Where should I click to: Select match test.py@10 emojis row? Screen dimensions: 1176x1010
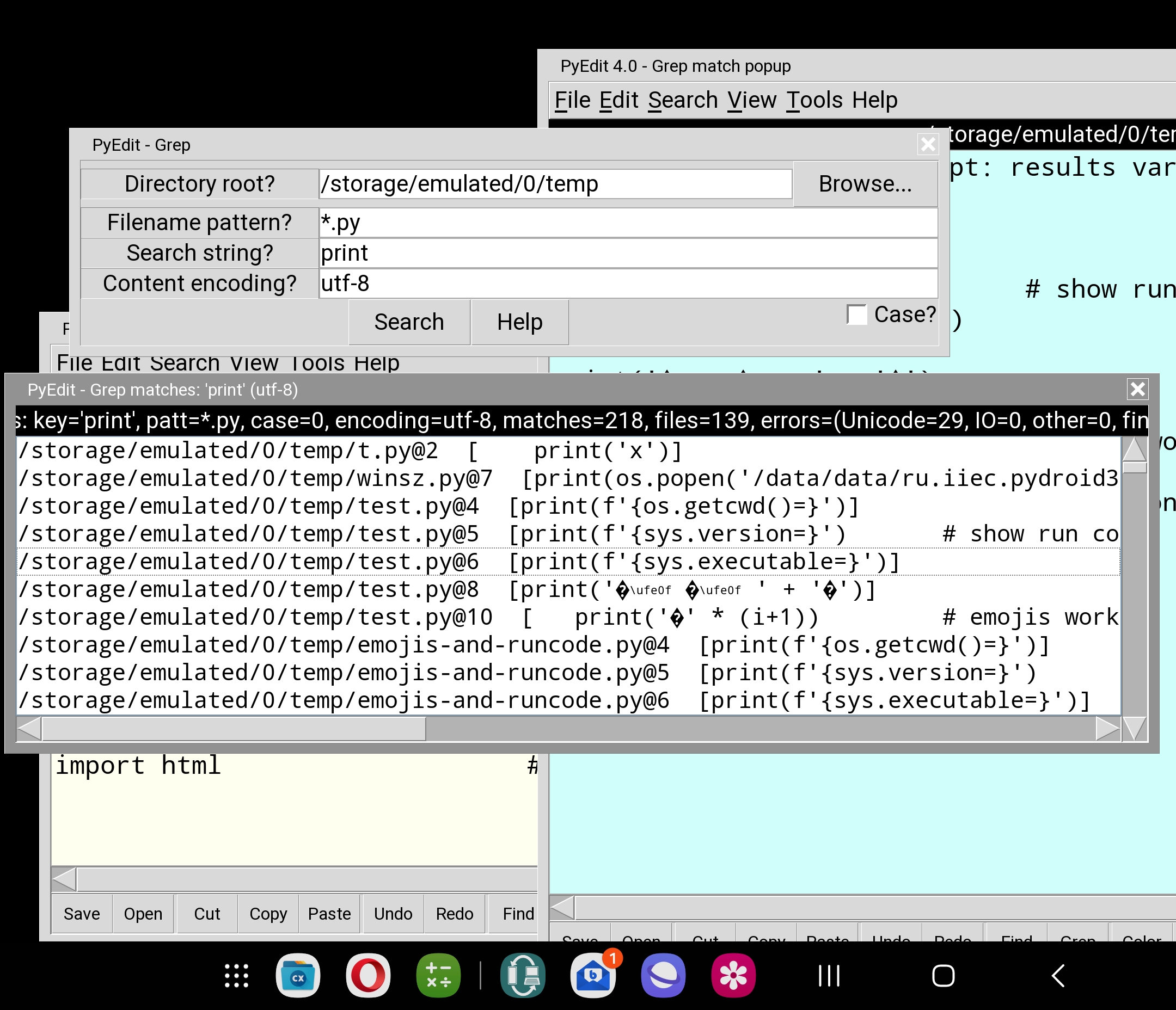(569, 617)
